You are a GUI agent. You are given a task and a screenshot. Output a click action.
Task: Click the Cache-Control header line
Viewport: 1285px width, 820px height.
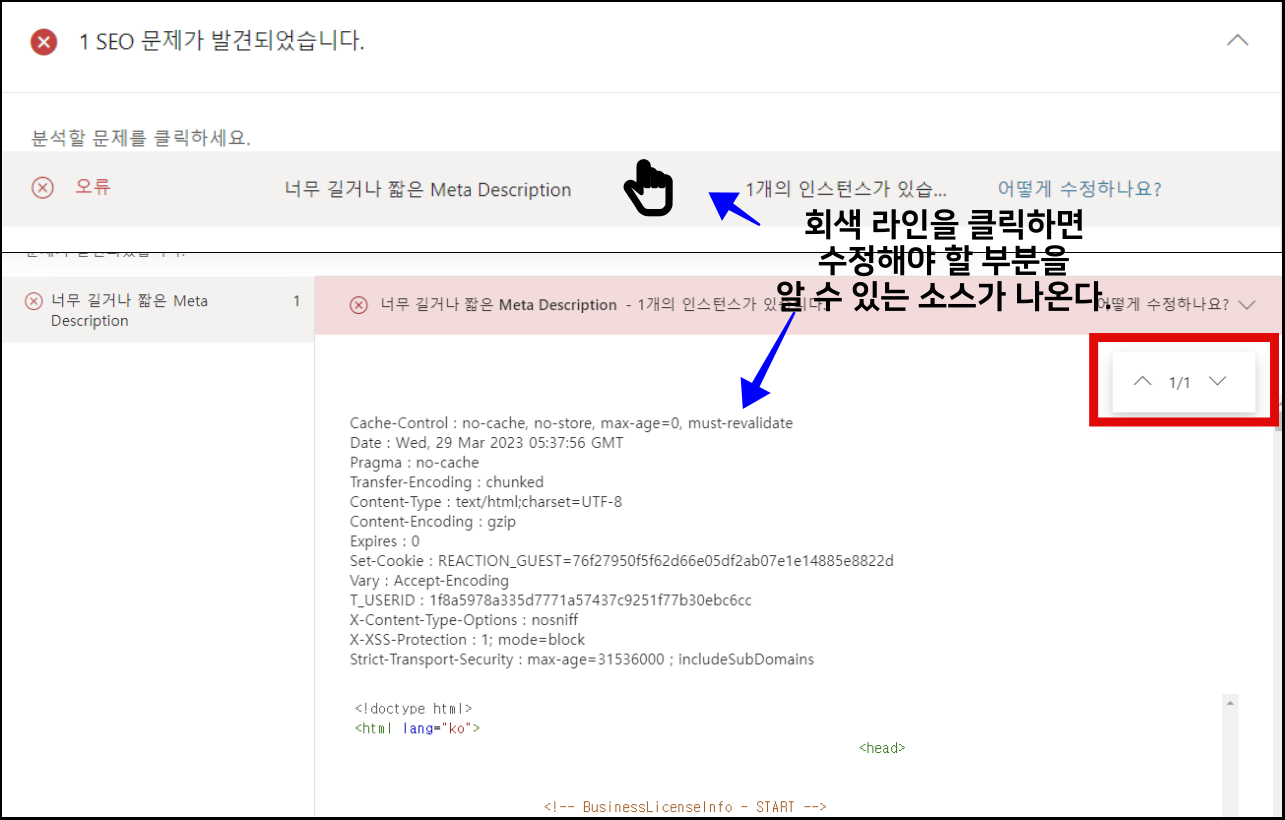(571, 423)
